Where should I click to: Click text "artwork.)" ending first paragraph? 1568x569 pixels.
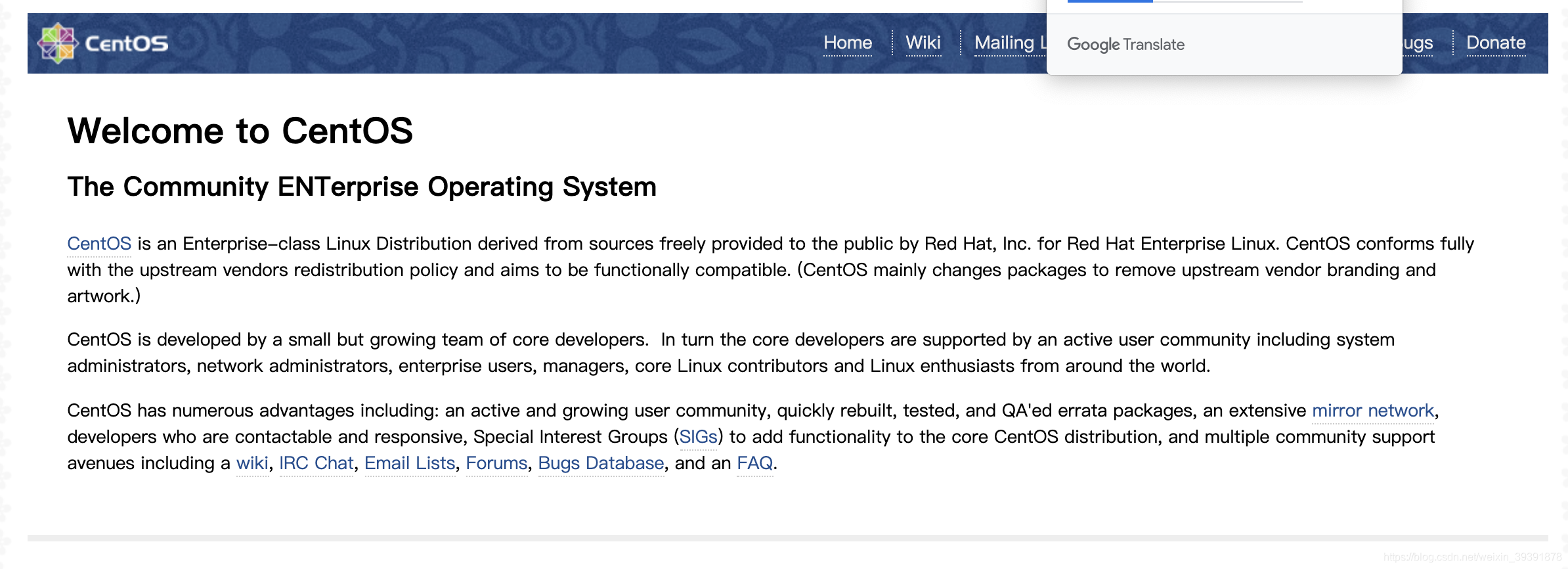(104, 296)
